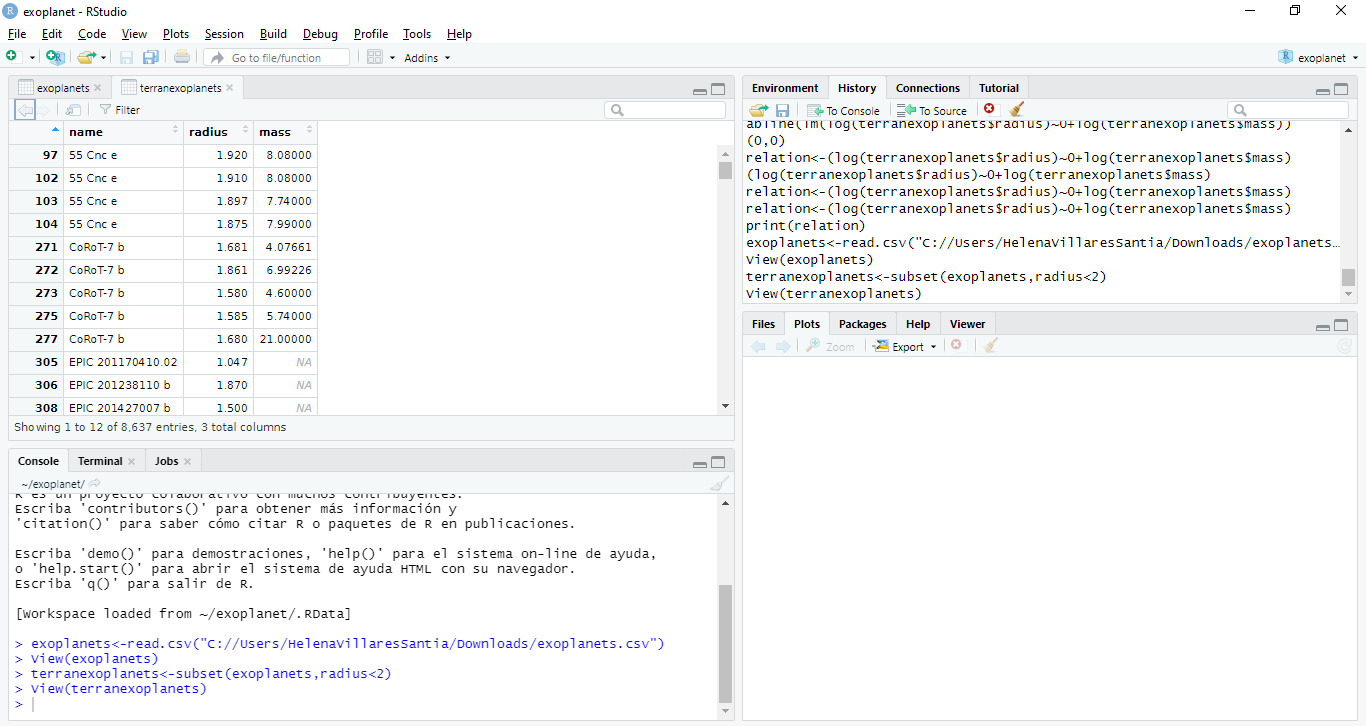Screen dimensions: 1366x726
Task: Clear all history with the broom icon
Action: (x=1017, y=110)
